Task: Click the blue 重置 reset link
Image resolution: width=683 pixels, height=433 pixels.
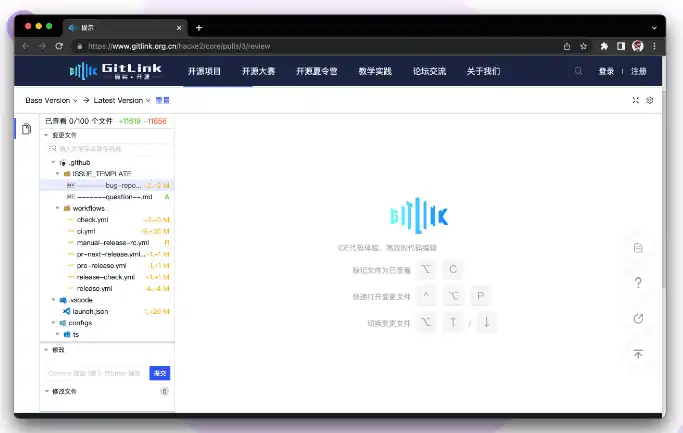Action: point(162,100)
